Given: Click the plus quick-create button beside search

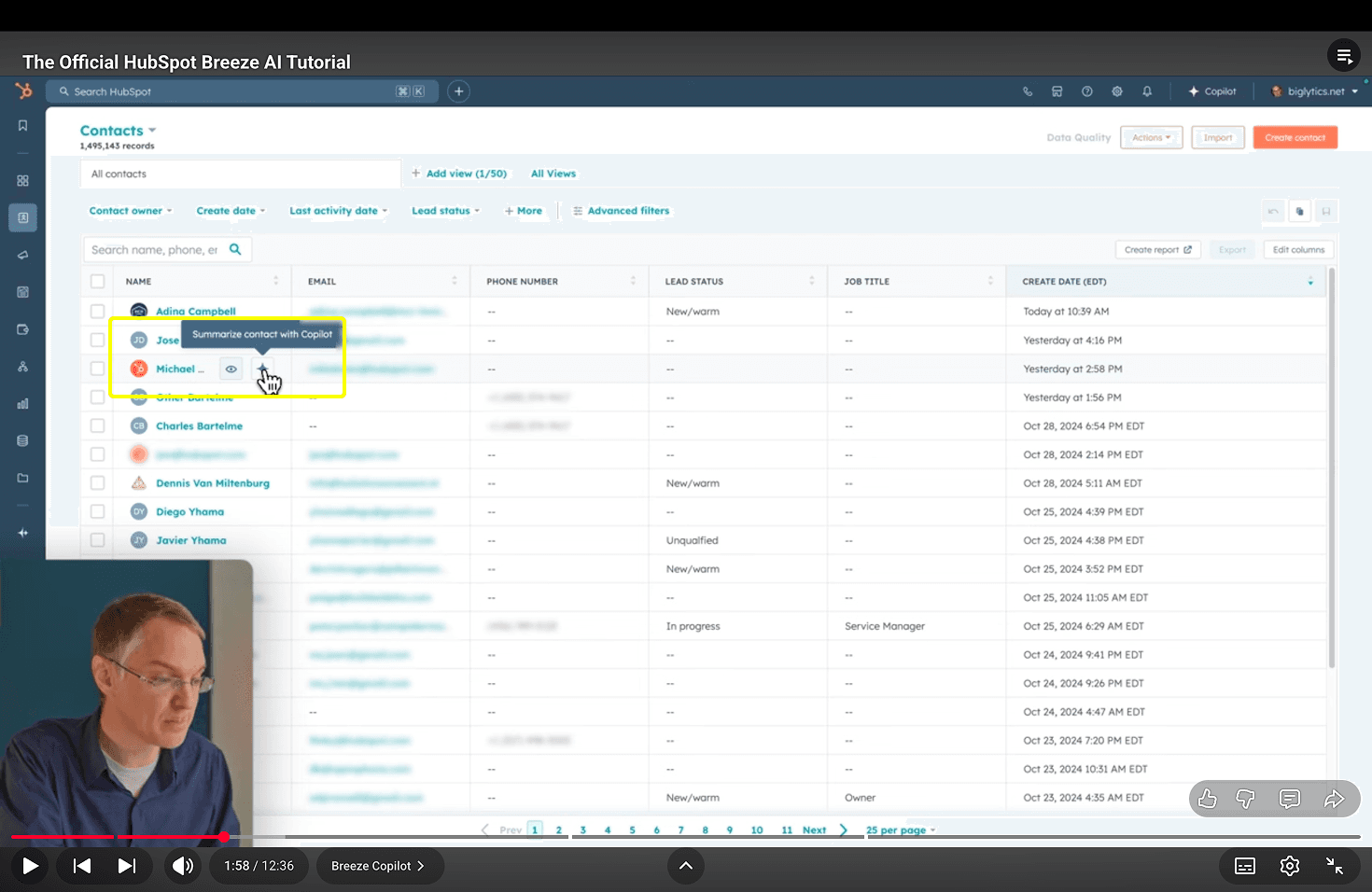Looking at the screenshot, I should click(x=458, y=91).
